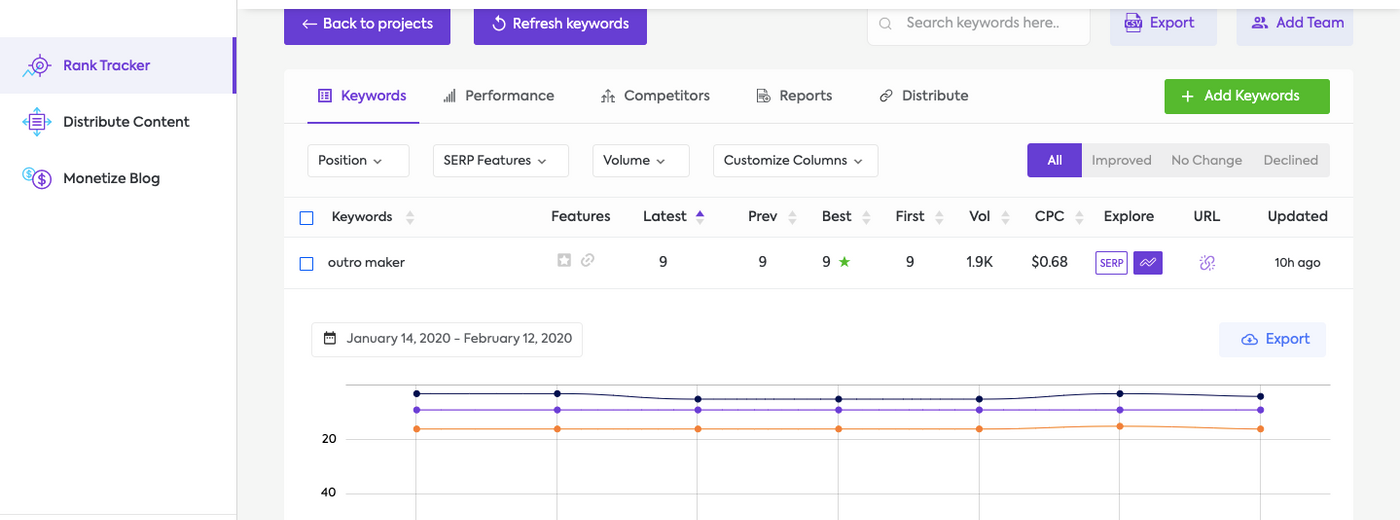
Task: Open Rank Tracker in sidebar
Action: click(x=117, y=65)
